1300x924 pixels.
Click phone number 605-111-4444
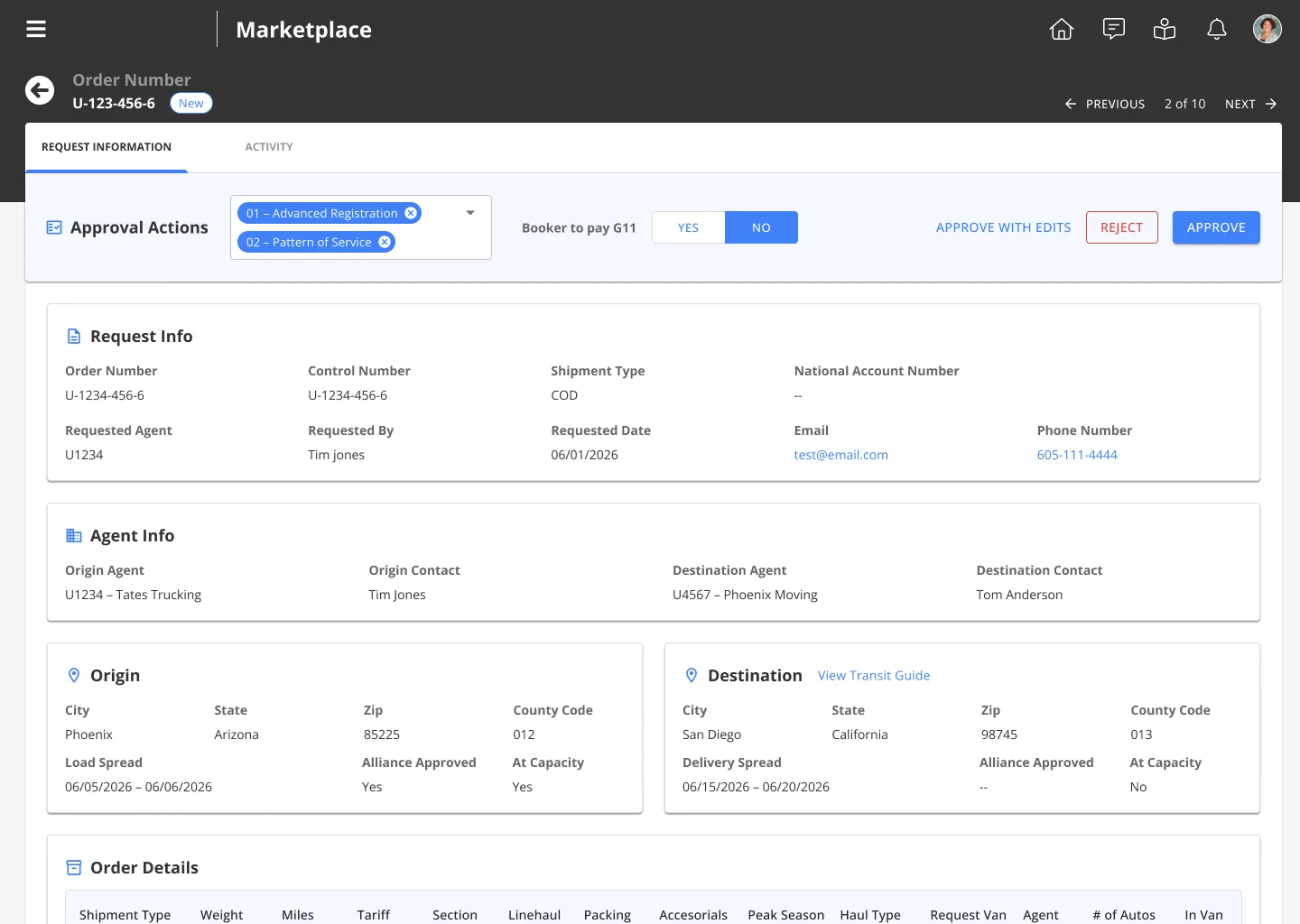coord(1077,455)
